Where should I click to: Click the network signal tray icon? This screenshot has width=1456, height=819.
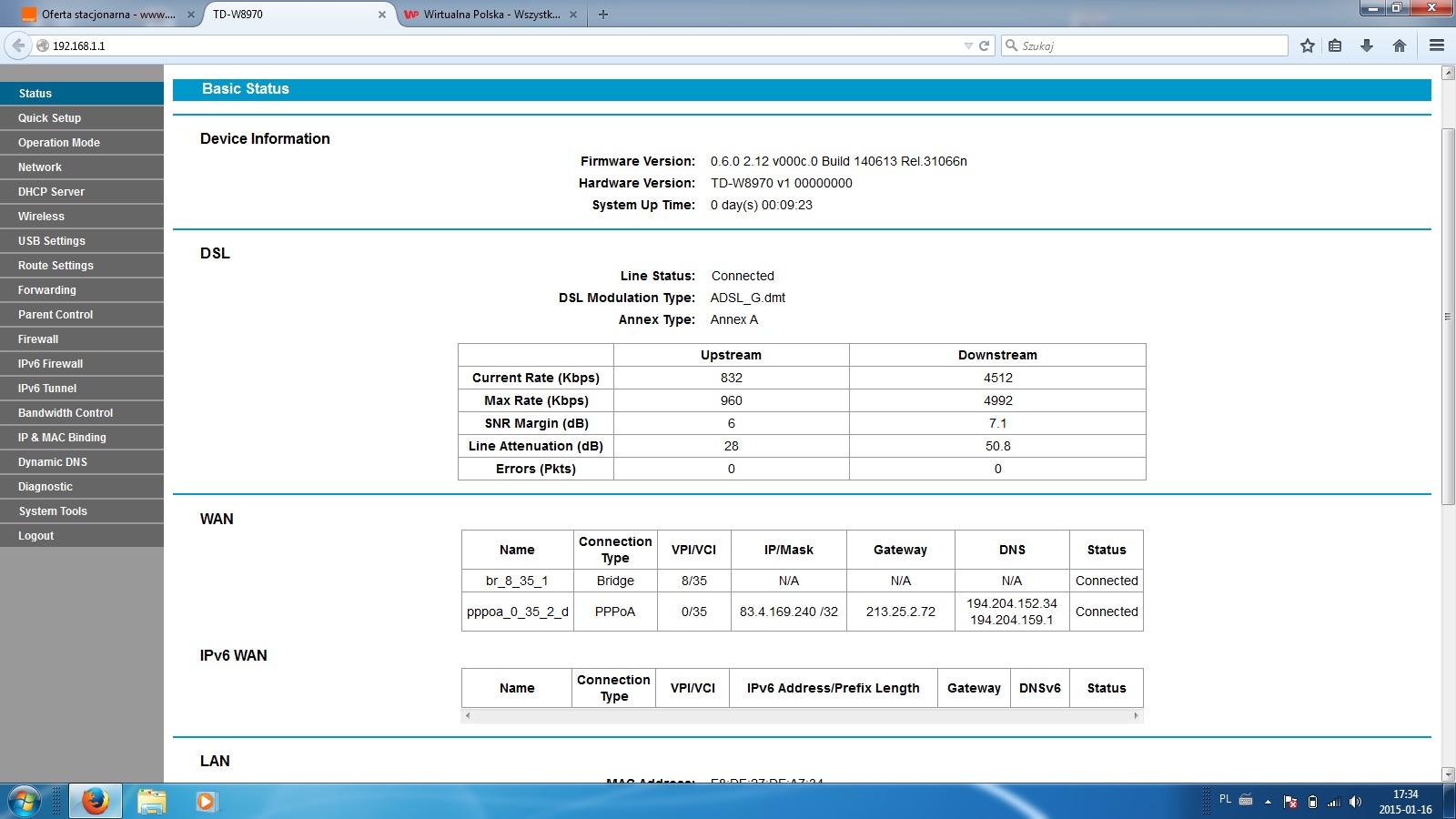(1334, 802)
